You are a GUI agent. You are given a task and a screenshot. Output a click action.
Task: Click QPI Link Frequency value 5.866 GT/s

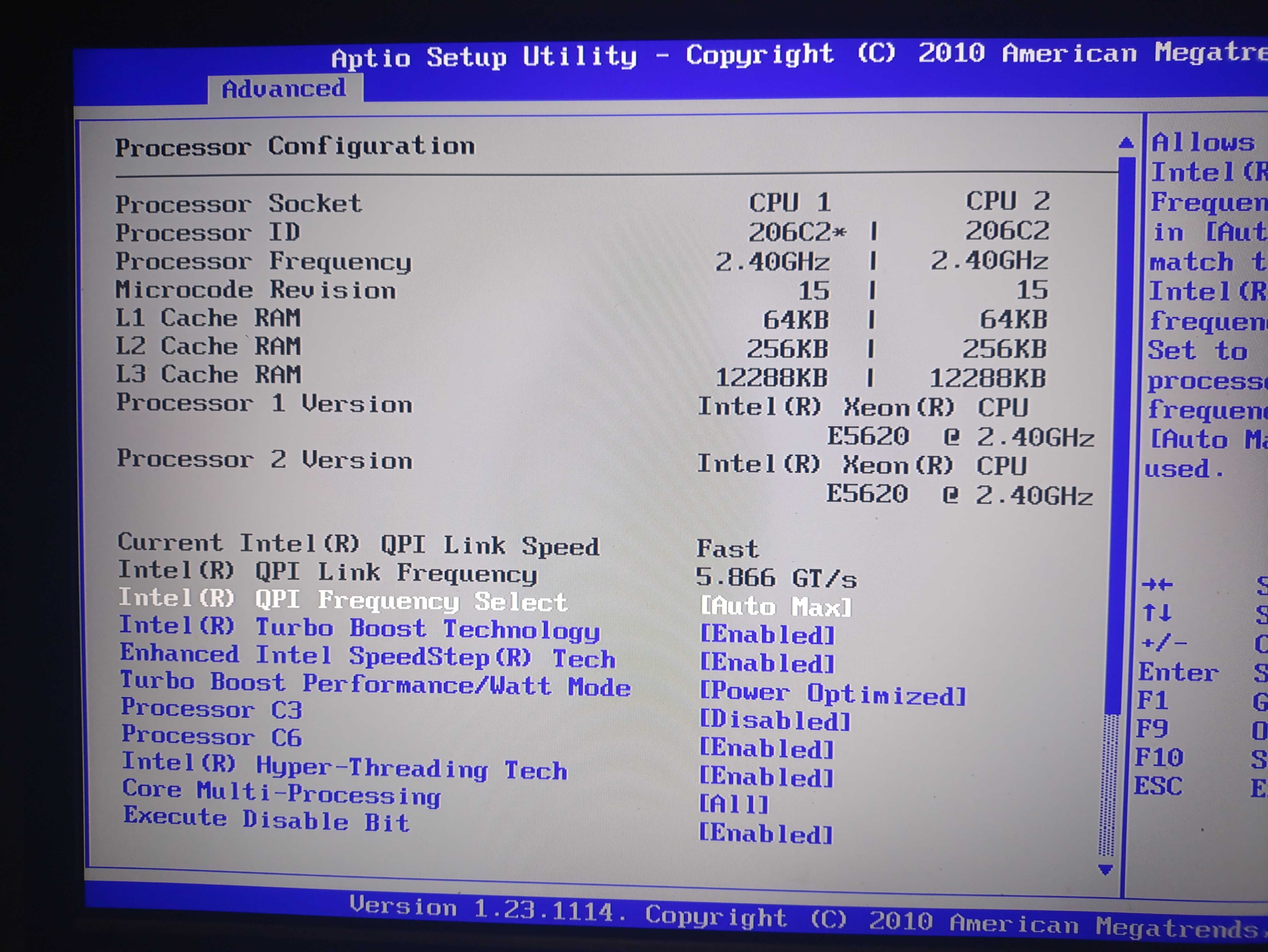click(777, 578)
